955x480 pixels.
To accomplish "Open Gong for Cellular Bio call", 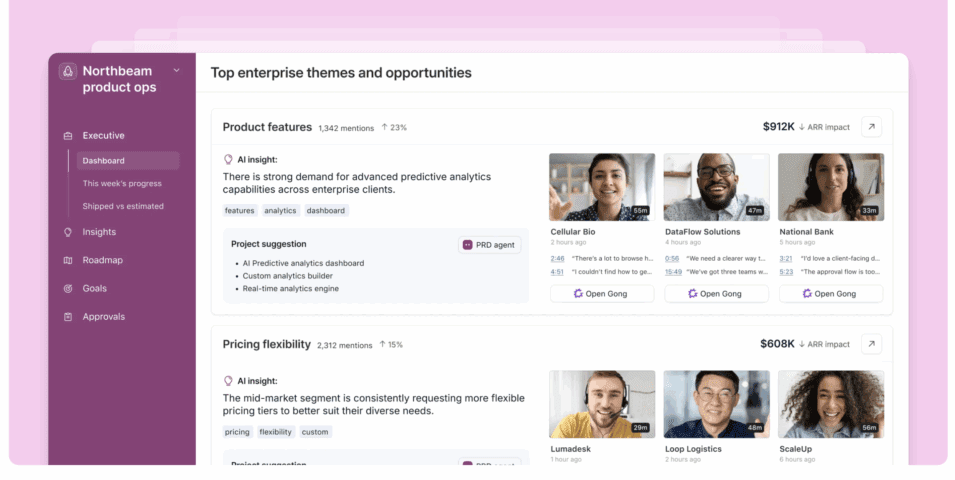I will coord(602,294).
